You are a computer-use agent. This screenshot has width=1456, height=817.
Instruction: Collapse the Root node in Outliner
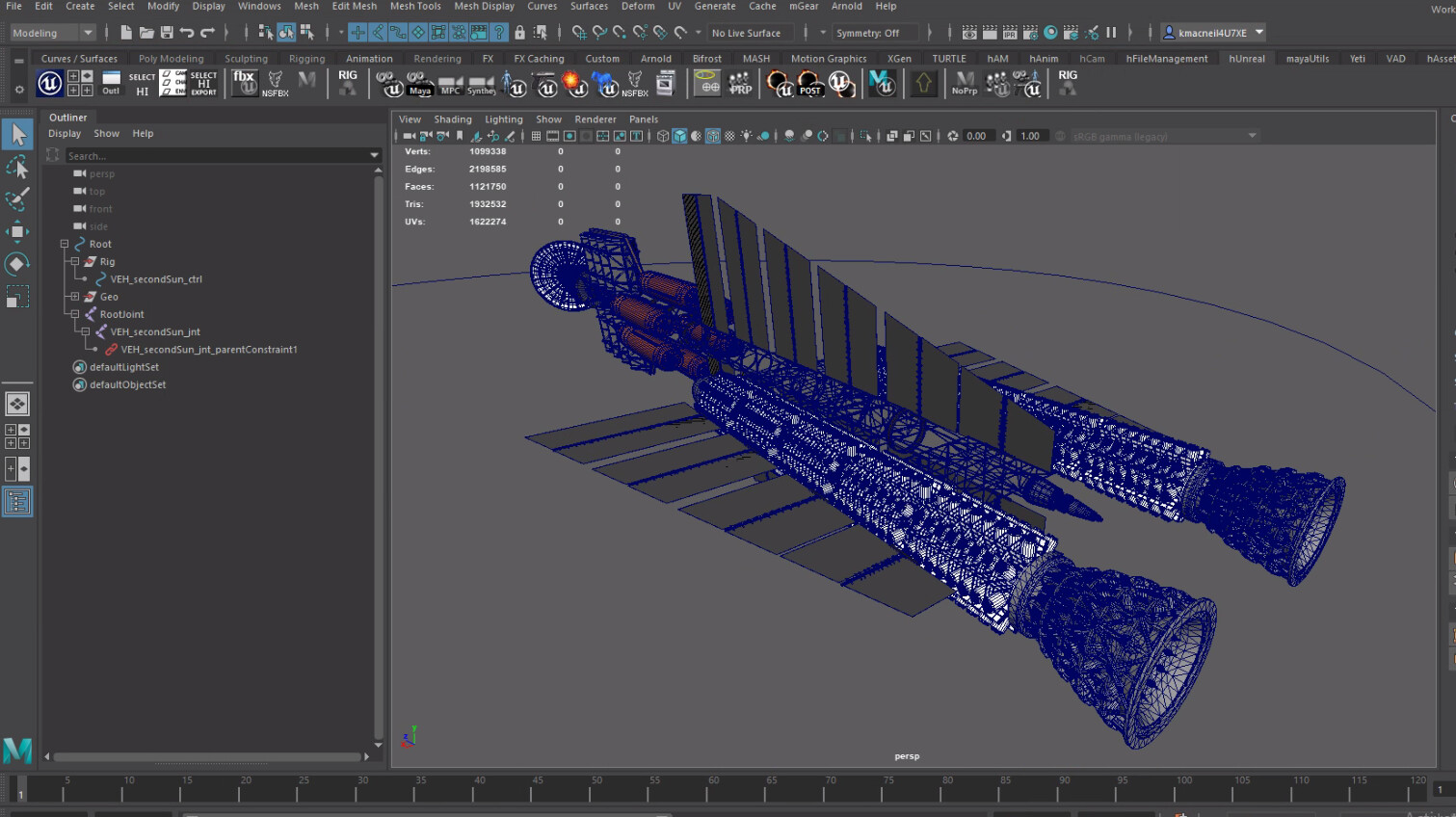[65, 245]
